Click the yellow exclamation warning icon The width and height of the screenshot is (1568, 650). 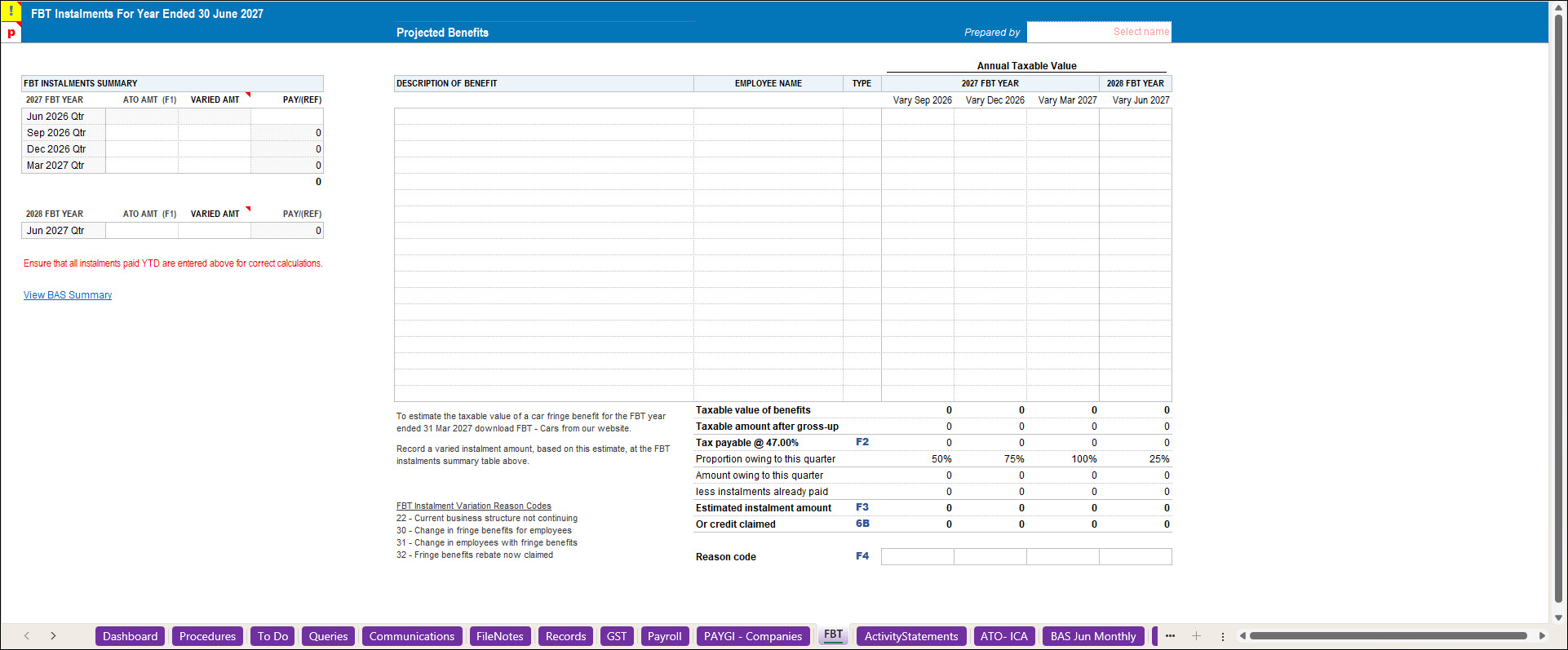coord(11,11)
